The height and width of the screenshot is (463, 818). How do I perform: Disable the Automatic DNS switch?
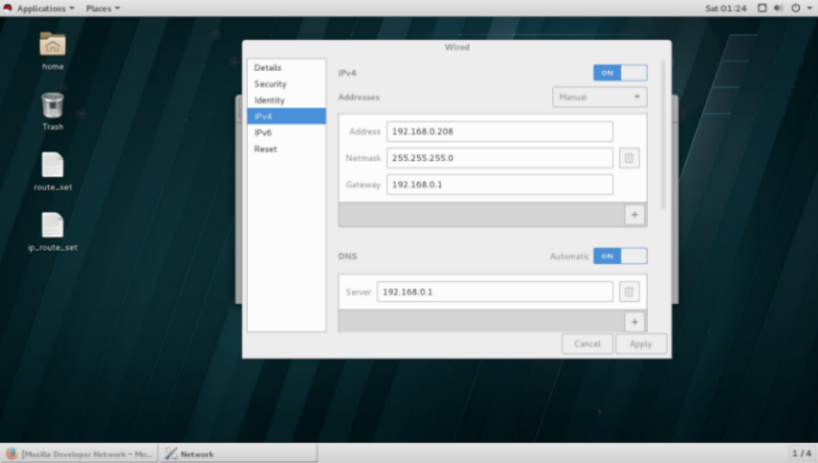pyautogui.click(x=620, y=256)
